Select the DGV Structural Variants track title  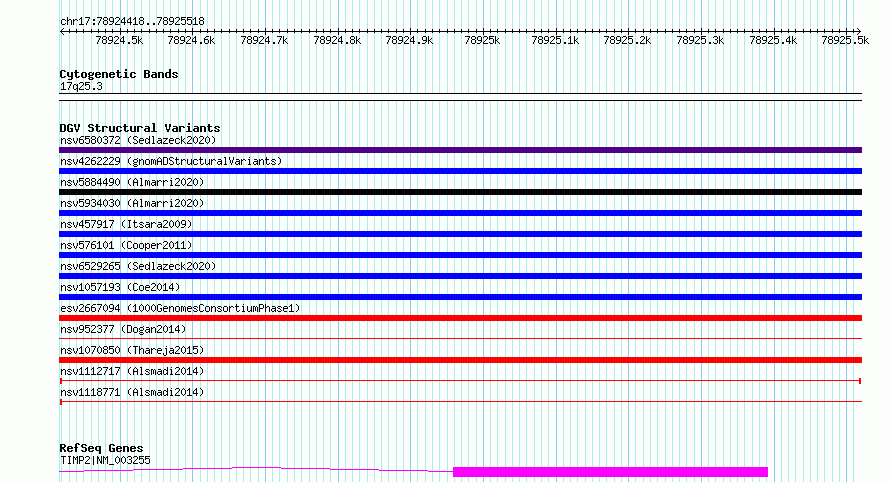click(140, 128)
